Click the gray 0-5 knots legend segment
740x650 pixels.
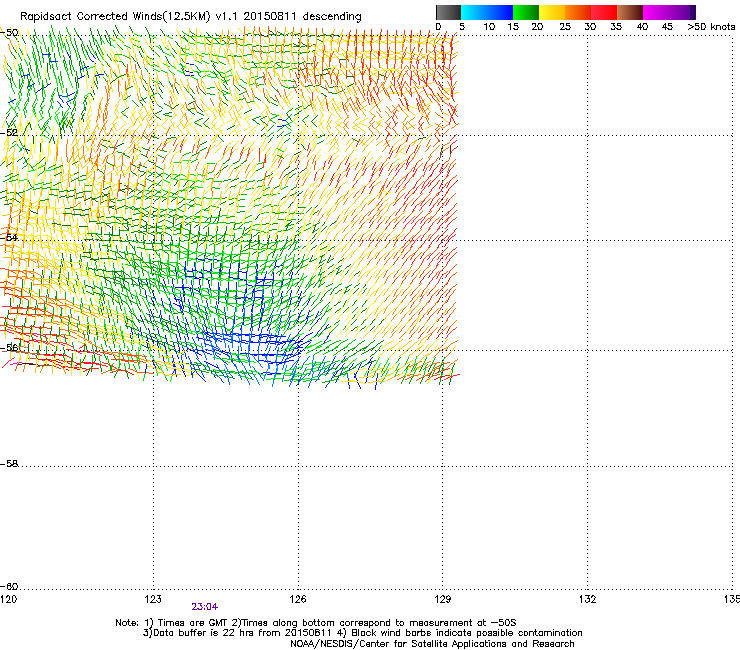[x=448, y=12]
